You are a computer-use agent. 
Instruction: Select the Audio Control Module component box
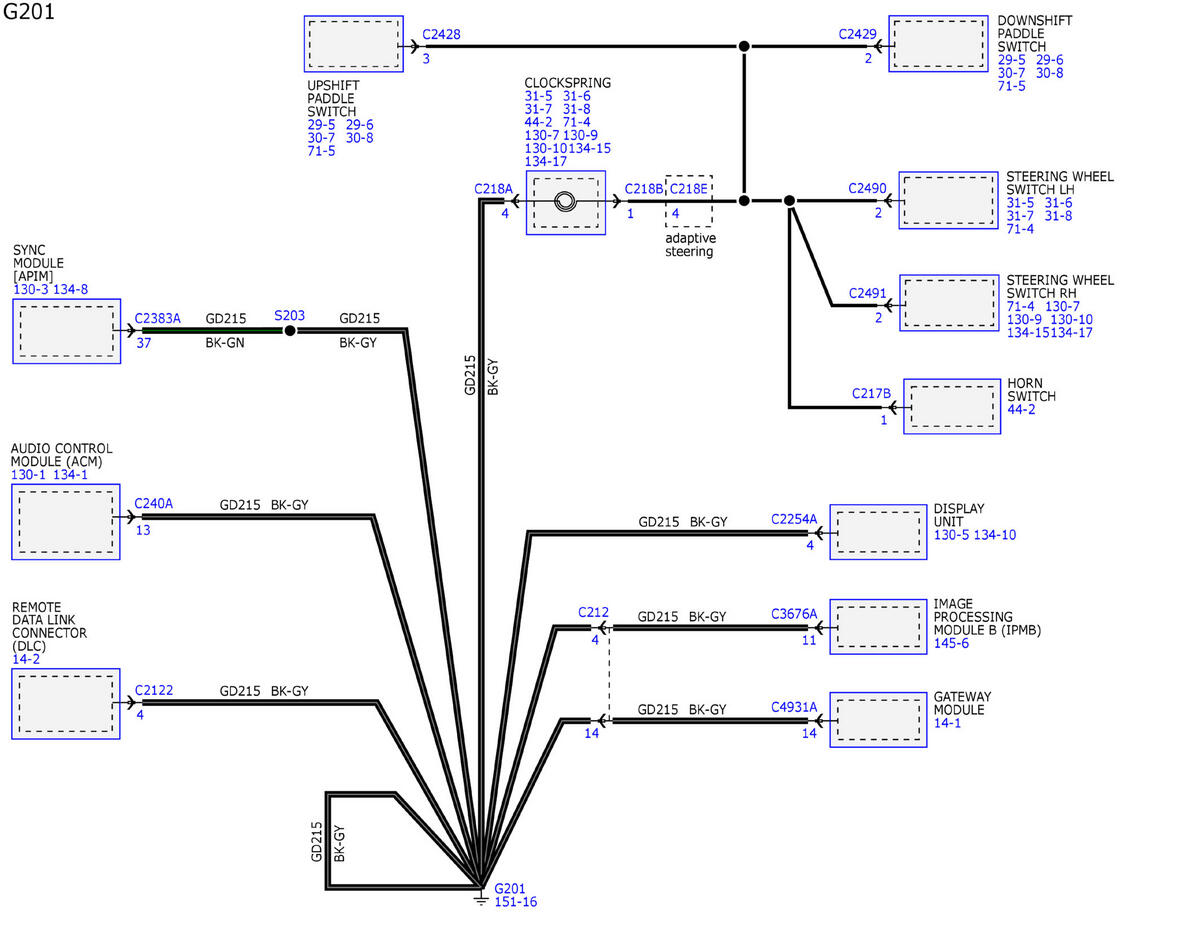point(66,518)
